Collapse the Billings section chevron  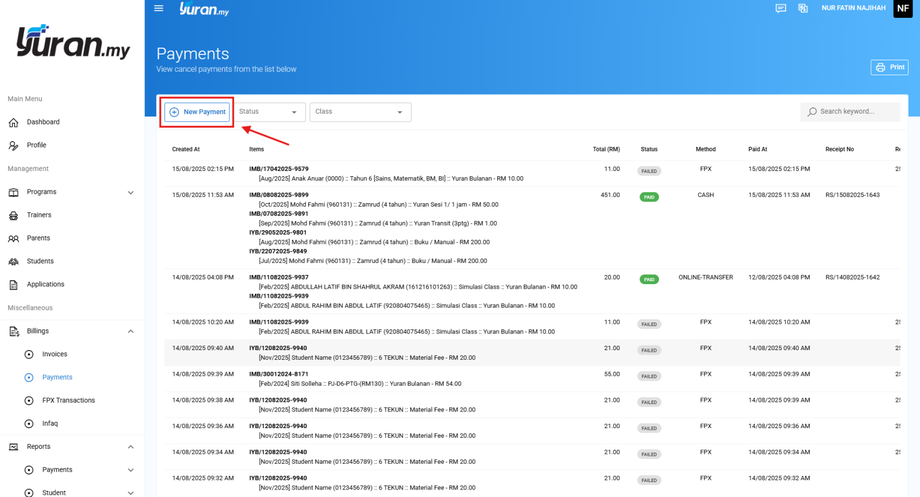[x=130, y=331]
